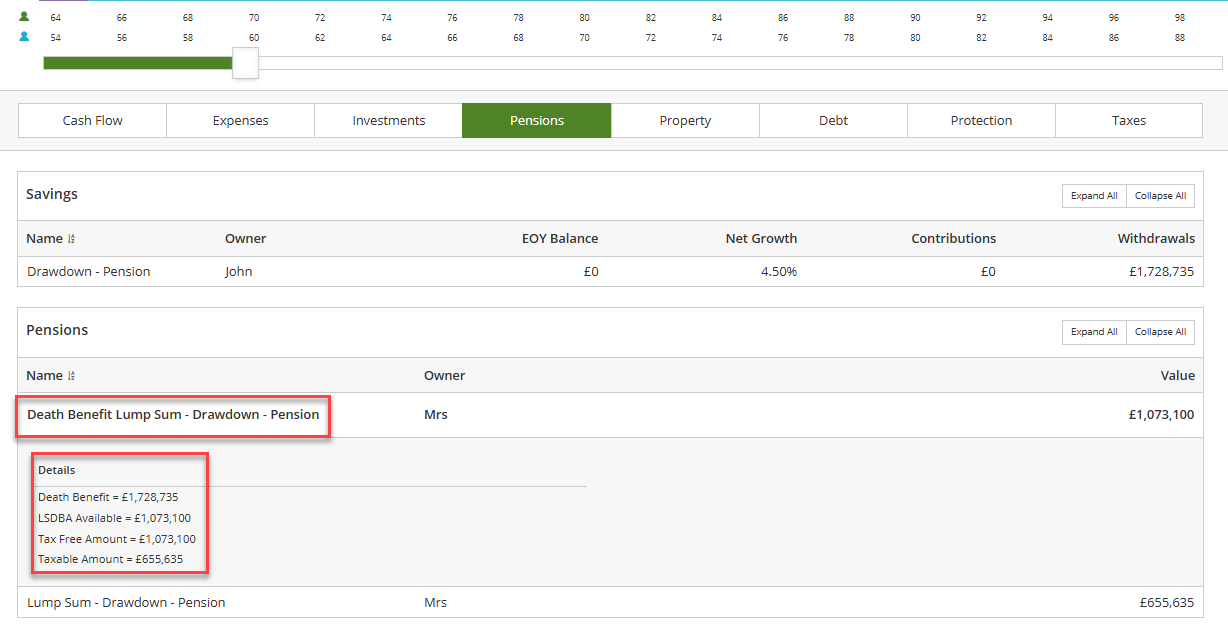Collapse the Death Benefit Lump Sum row
Image resolution: width=1228 pixels, height=627 pixels.
(x=610, y=415)
